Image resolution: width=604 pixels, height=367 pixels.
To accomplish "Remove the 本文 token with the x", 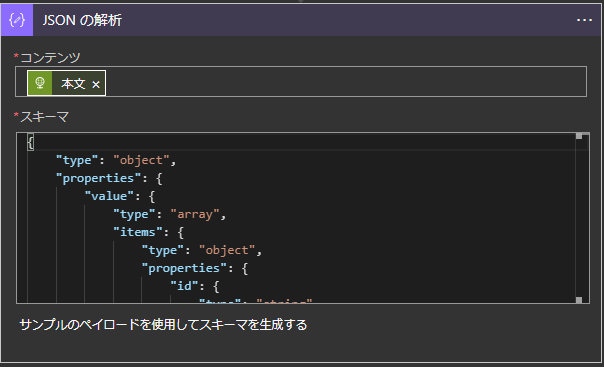I will 96,84.
